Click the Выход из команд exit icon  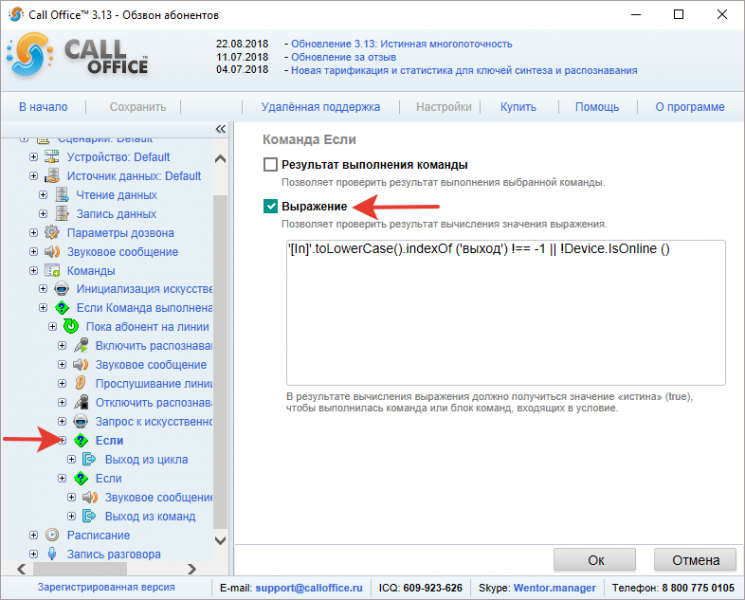point(89,516)
